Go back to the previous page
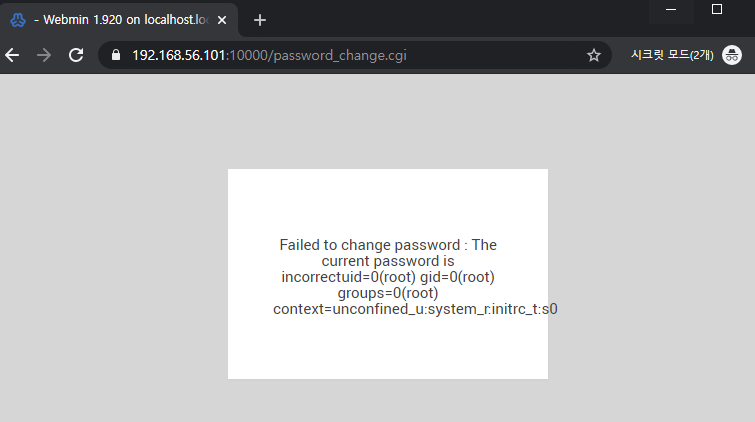Screen dimensions: 755x422 12,55
